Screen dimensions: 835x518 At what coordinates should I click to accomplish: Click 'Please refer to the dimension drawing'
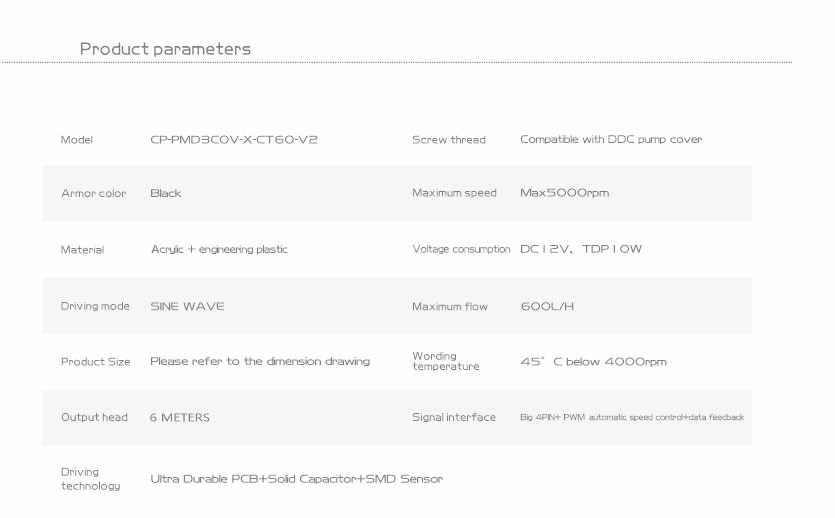tap(259, 361)
